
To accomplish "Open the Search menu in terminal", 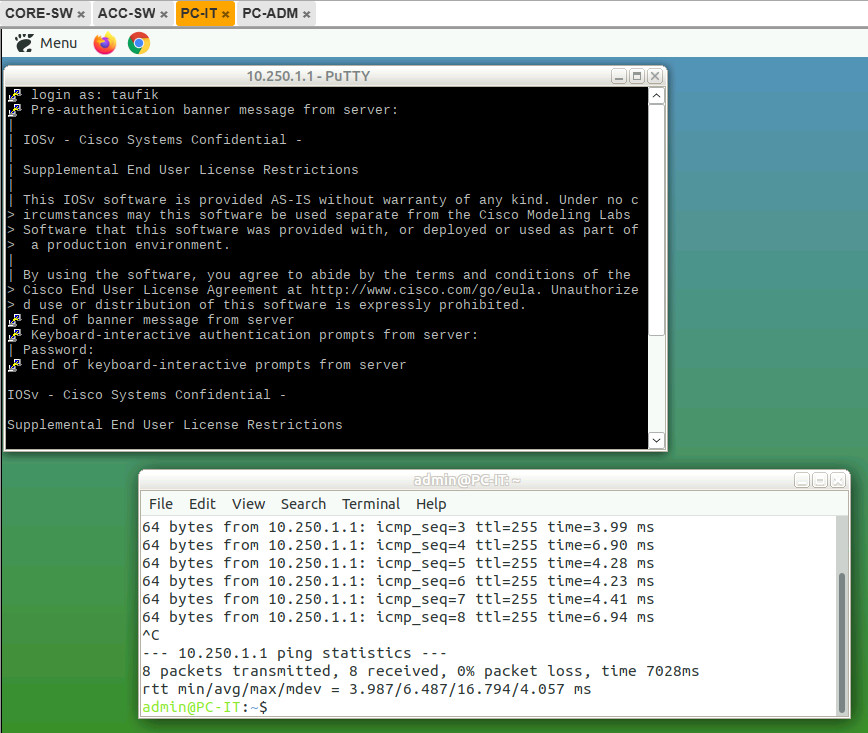I will (x=303, y=504).
